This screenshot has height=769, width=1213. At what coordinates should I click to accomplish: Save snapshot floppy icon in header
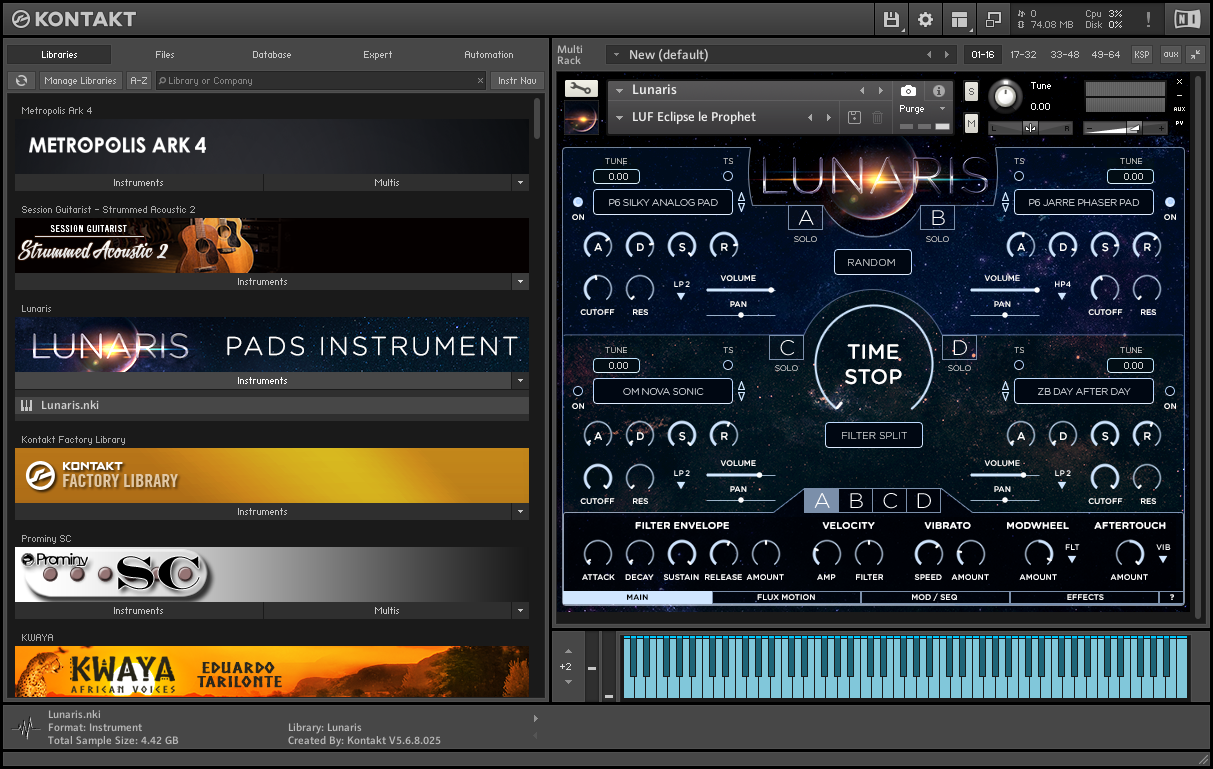pos(854,117)
